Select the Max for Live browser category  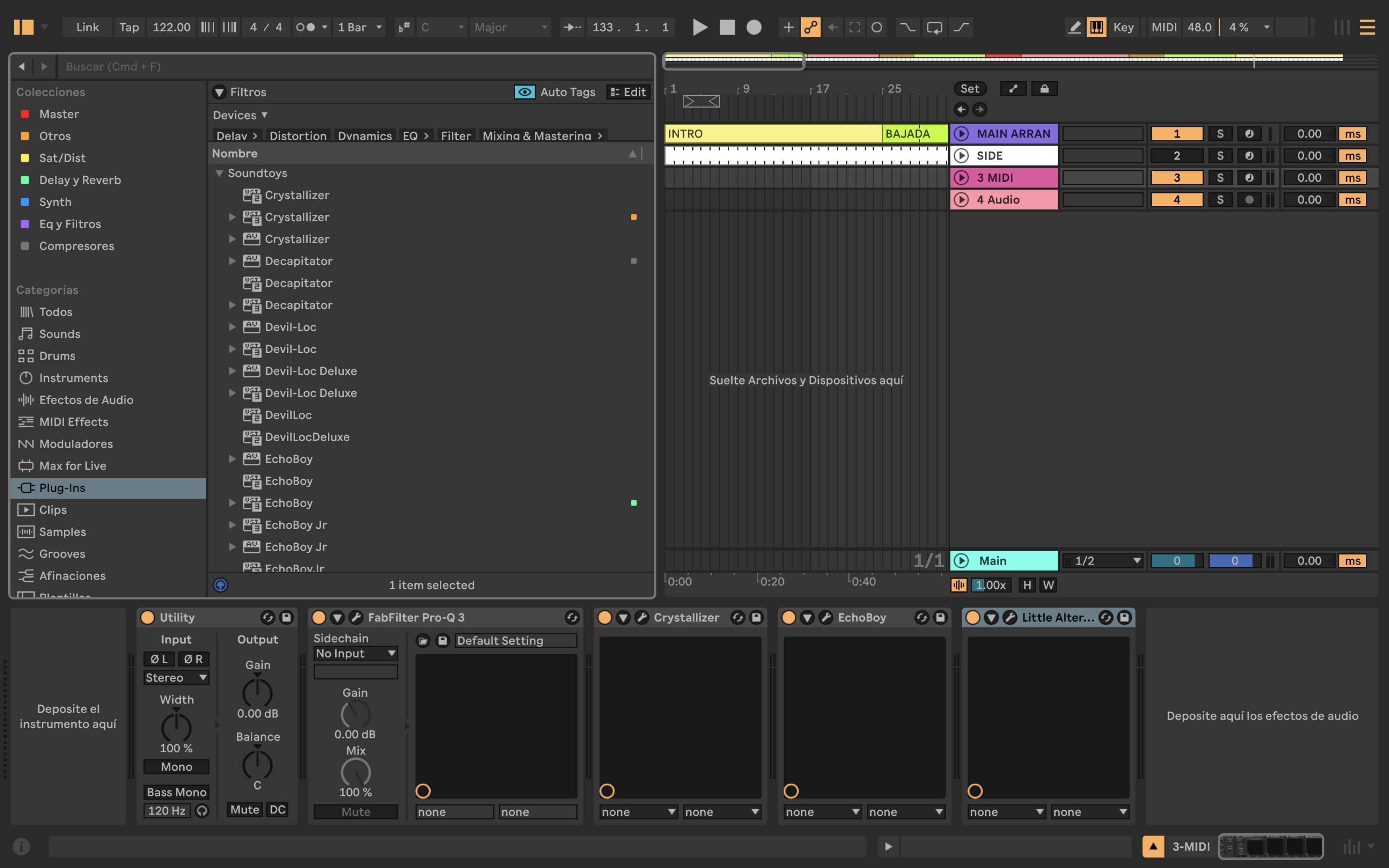72,465
